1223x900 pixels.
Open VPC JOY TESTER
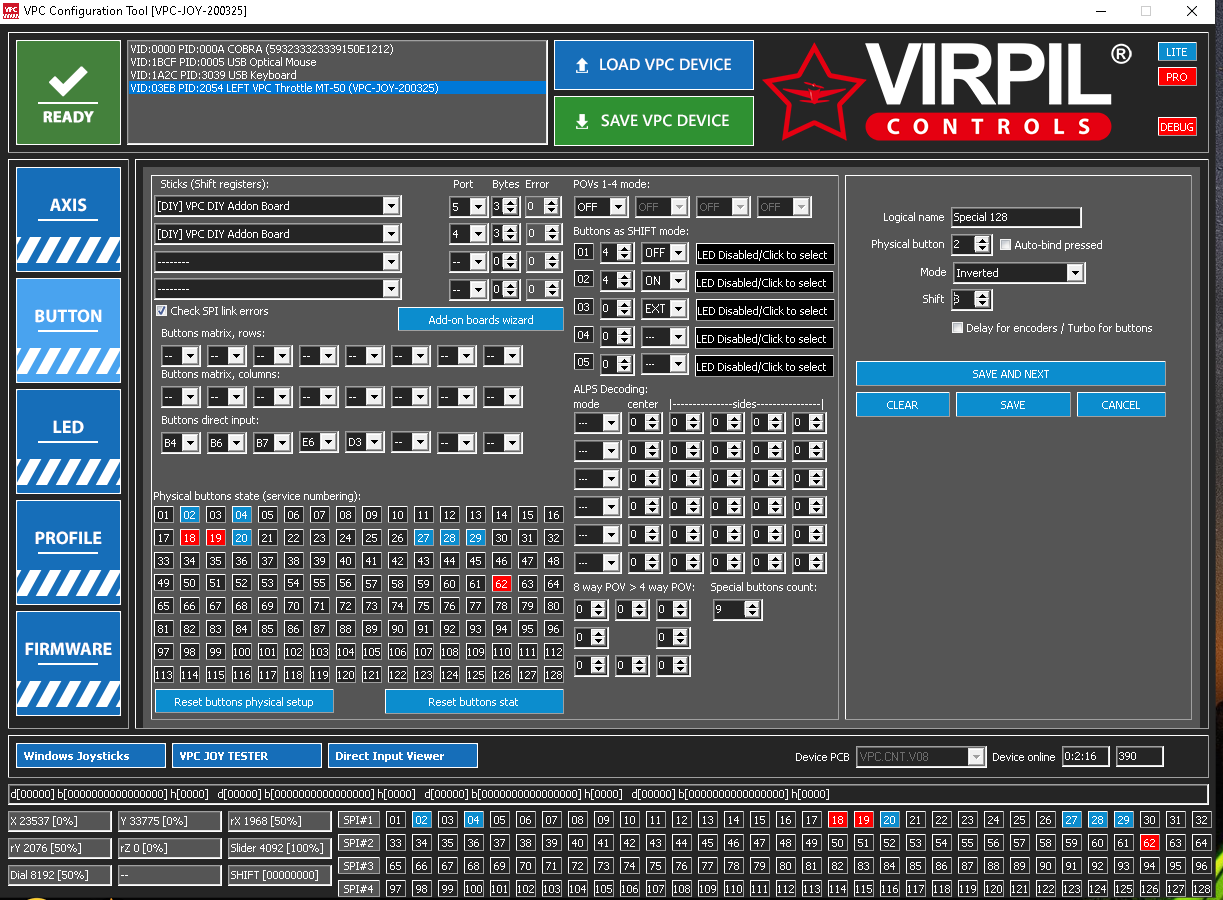point(247,756)
